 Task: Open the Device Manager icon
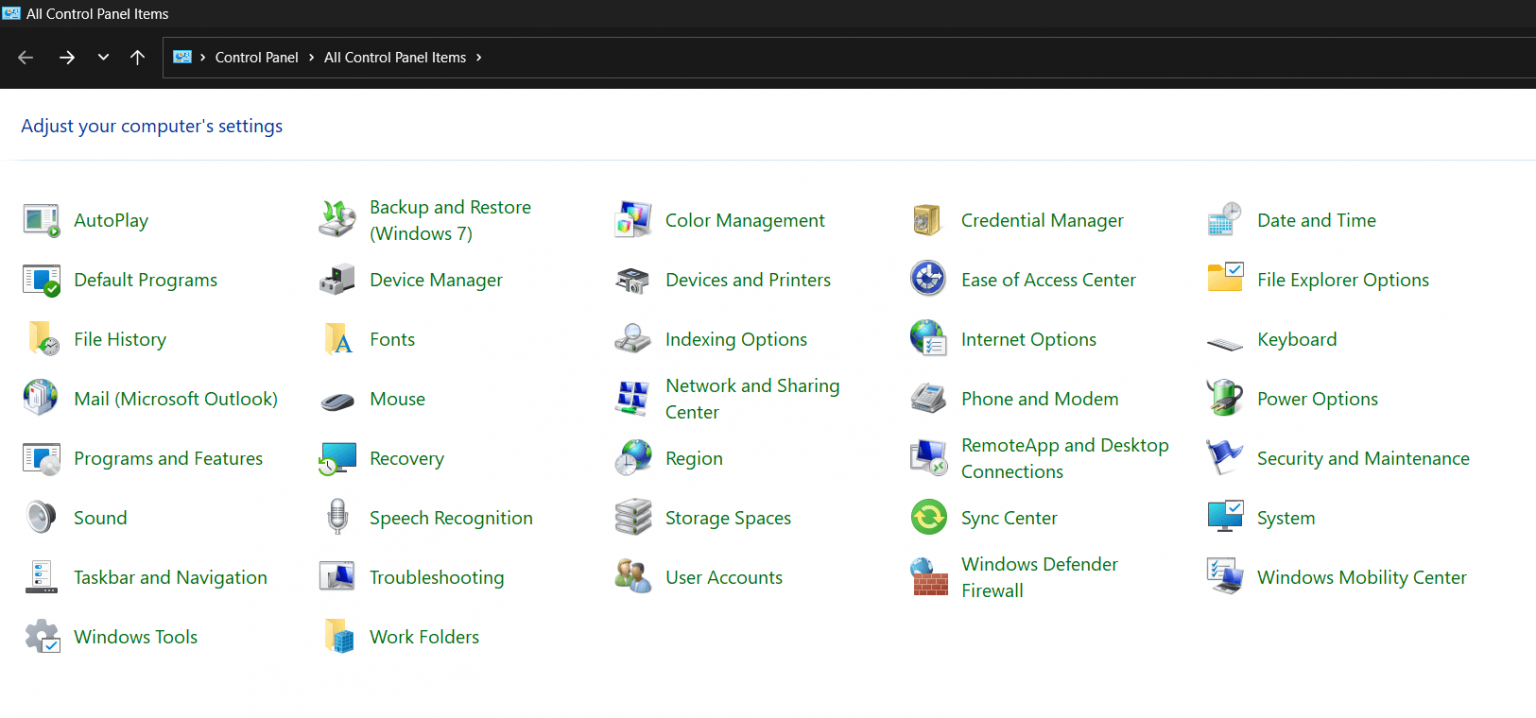(337, 280)
